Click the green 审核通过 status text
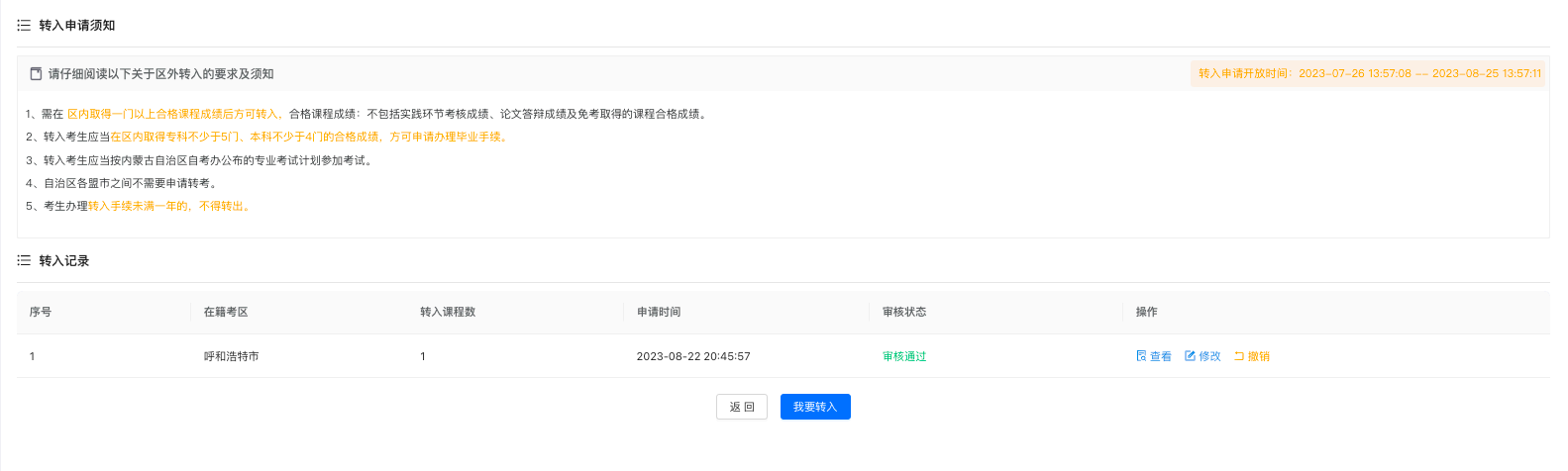1568x471 pixels. 904,356
